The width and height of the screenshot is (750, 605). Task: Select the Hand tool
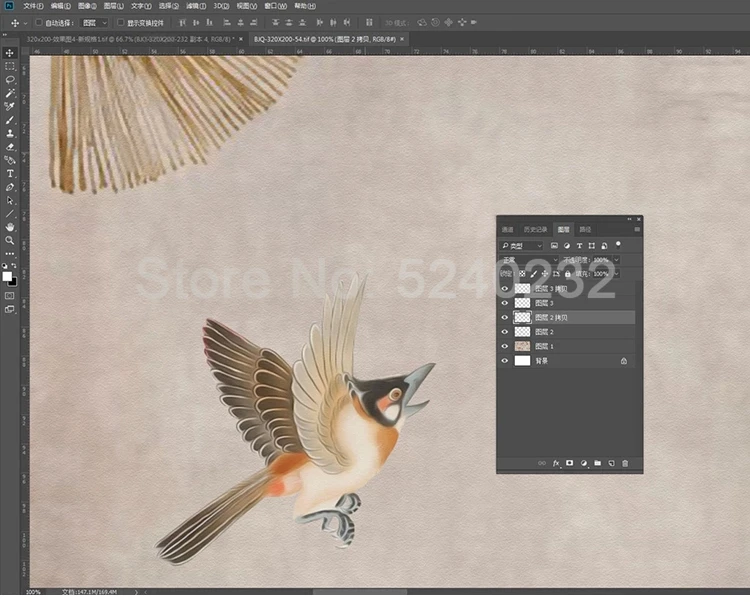[10, 227]
